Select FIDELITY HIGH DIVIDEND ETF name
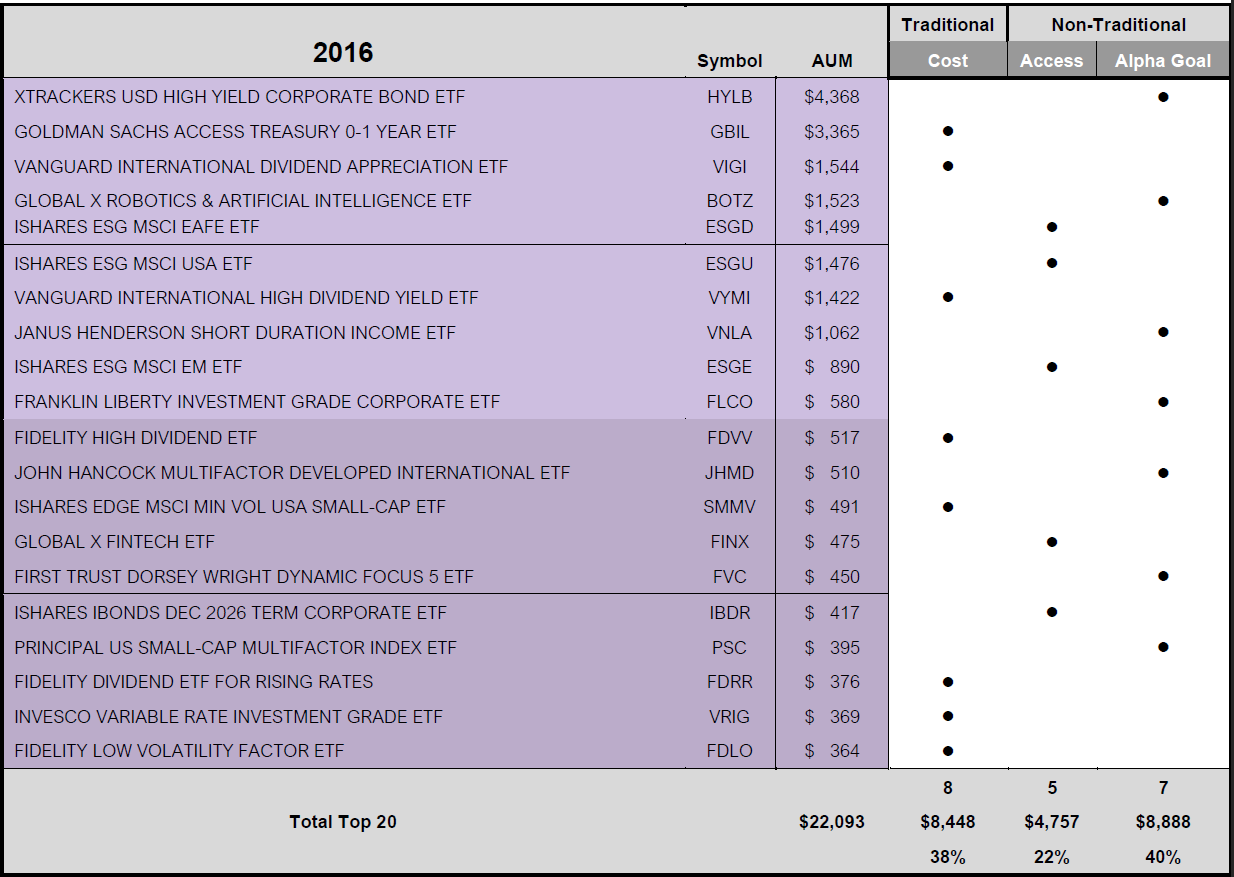Viewport: 1234px width, 877px height. pyautogui.click(x=135, y=438)
